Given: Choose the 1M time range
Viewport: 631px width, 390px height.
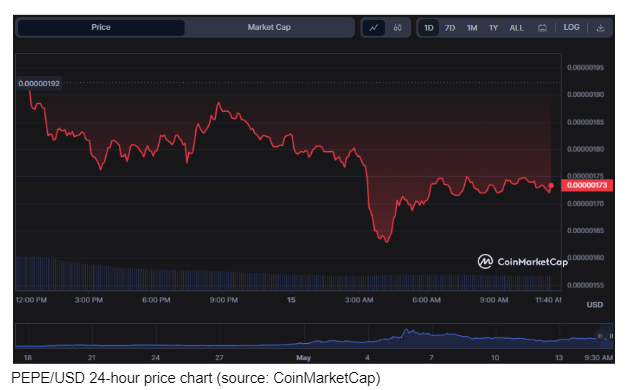Looking at the screenshot, I should tap(472, 28).
